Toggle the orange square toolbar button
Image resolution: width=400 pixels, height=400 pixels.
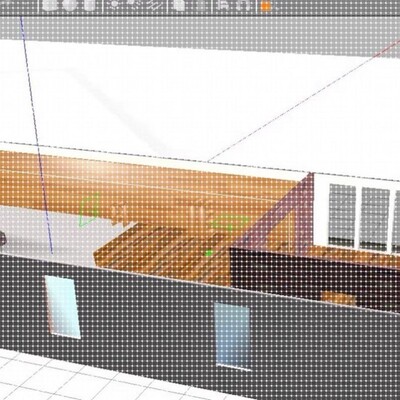(266, 6)
